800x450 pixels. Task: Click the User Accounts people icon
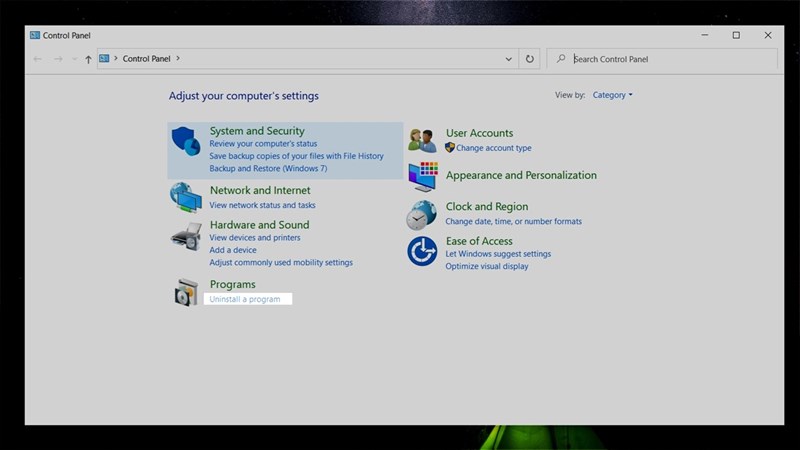tap(422, 141)
